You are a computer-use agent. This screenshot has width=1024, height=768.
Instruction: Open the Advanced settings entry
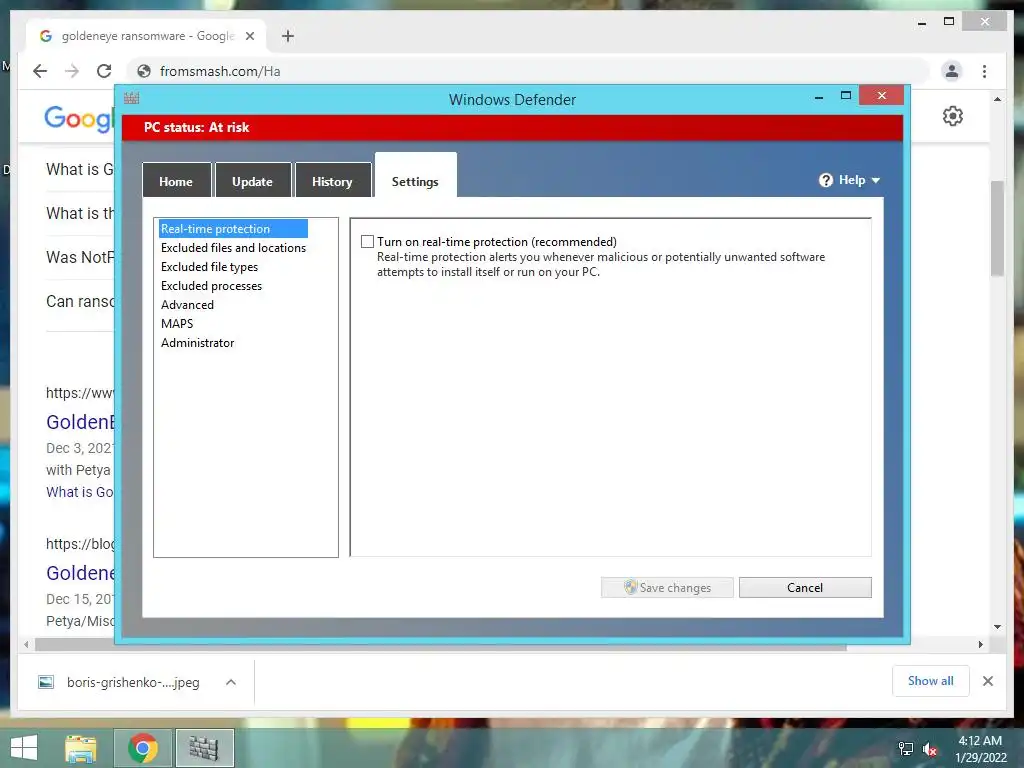[x=187, y=304]
